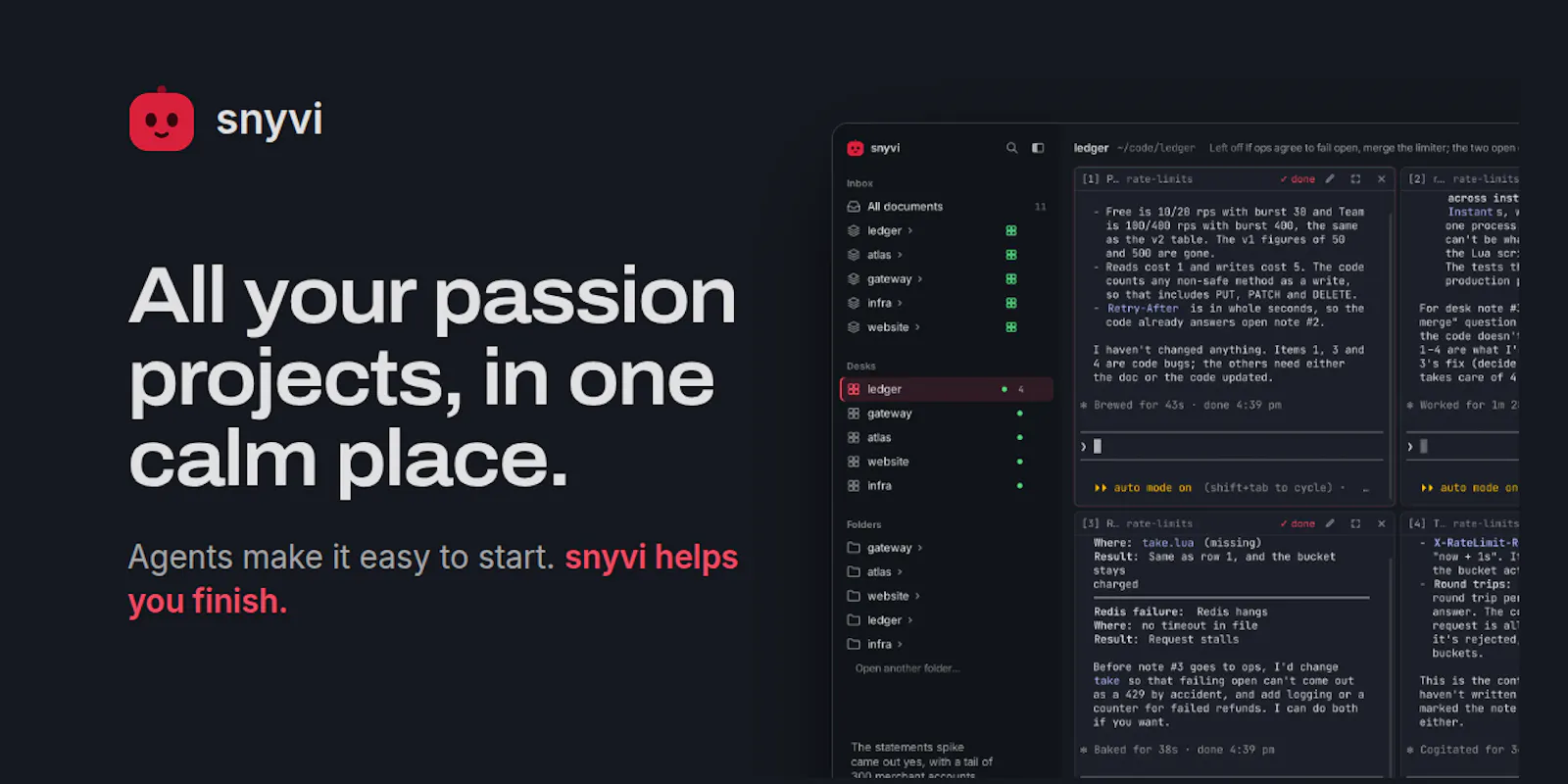Expand the website chevron under Inbox
Screen dimensions: 1568x784
point(917,327)
